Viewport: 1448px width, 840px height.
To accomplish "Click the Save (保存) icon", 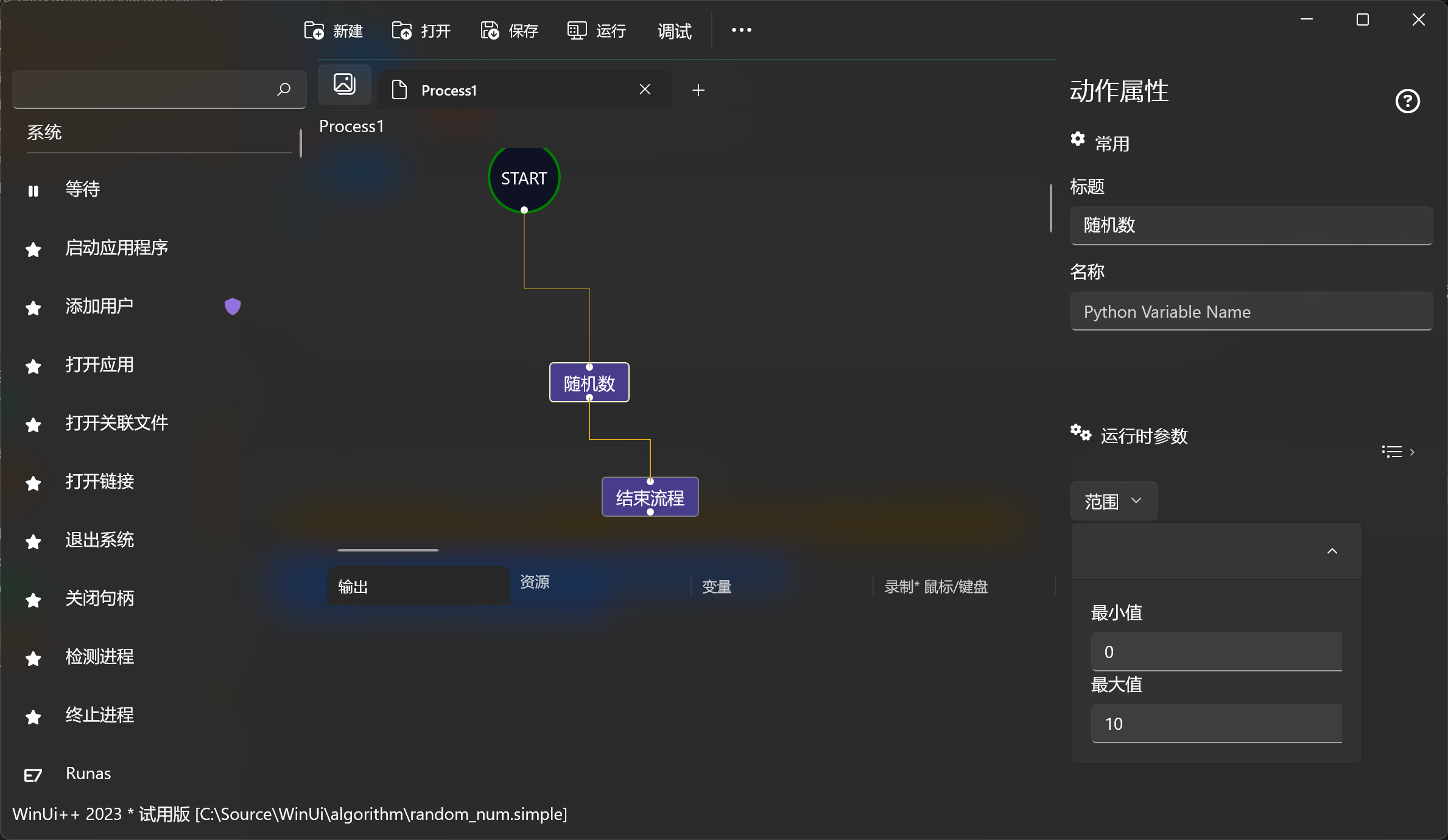I will pyautogui.click(x=490, y=30).
